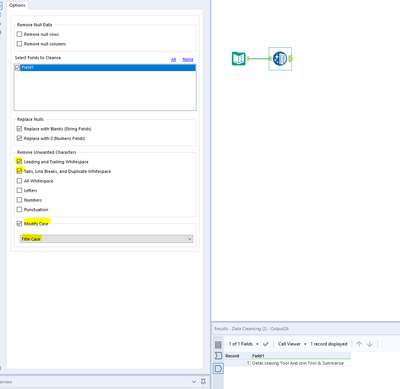Go to previous record with up arrow
400x389 pixels.
(359, 344)
